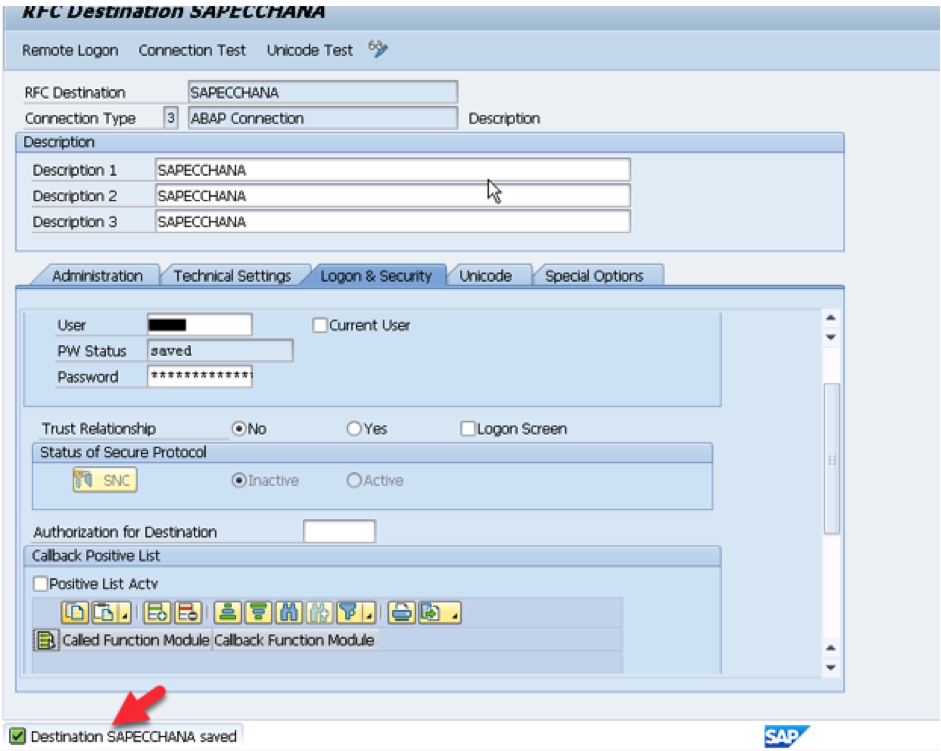941x751 pixels.
Task: Click the select-all icon beside Called Function Module
Action: pyautogui.click(x=46, y=641)
